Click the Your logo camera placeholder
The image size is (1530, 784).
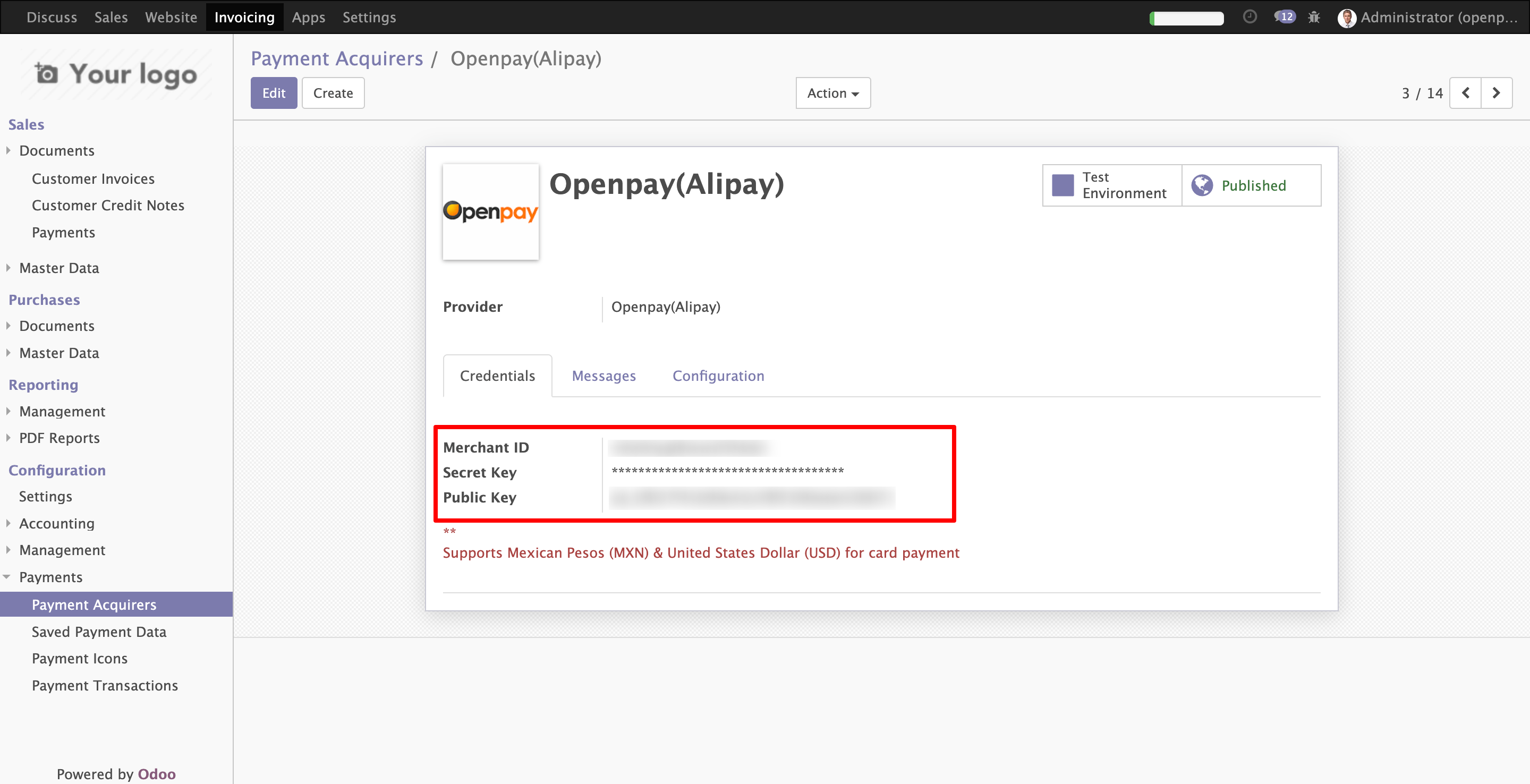(116, 74)
